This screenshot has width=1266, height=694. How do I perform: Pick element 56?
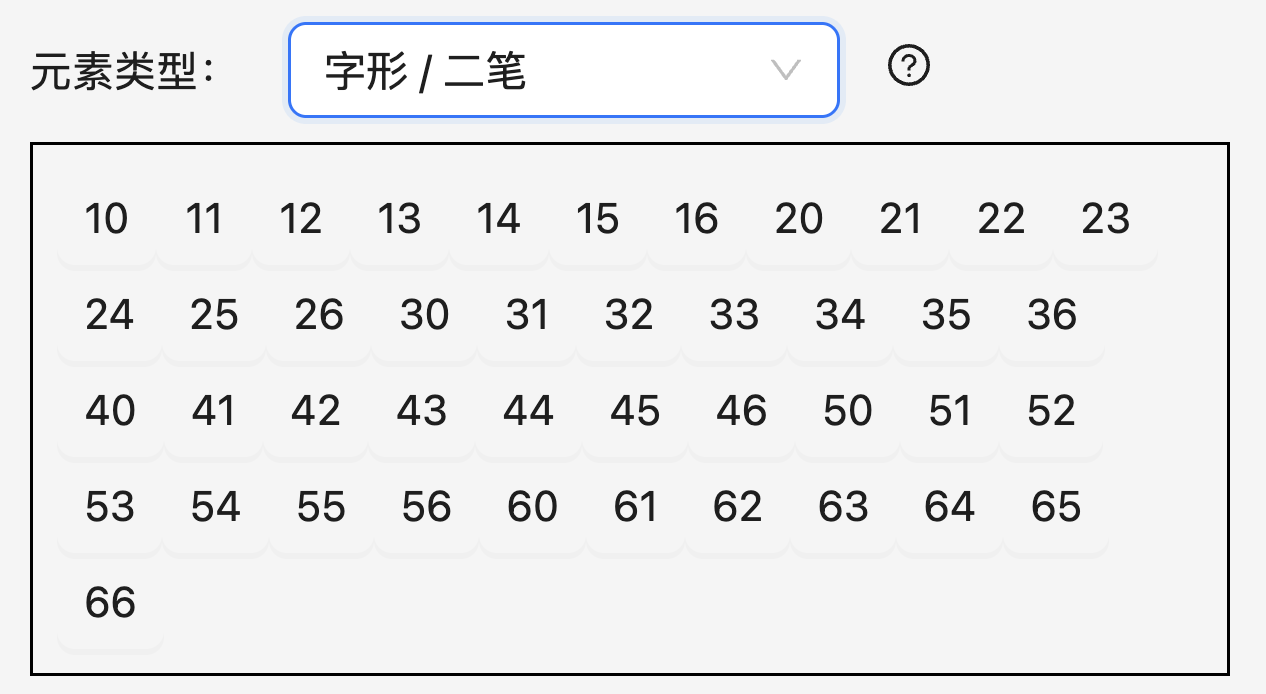click(426, 508)
